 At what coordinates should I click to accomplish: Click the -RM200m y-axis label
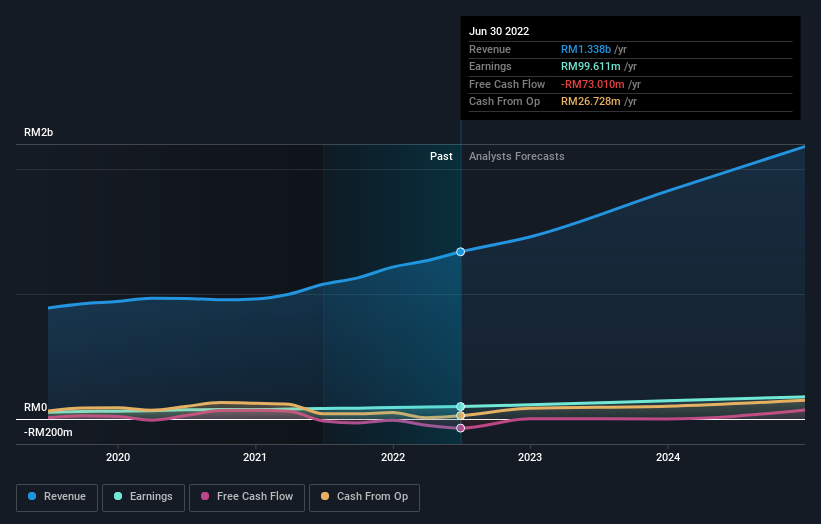(48, 432)
